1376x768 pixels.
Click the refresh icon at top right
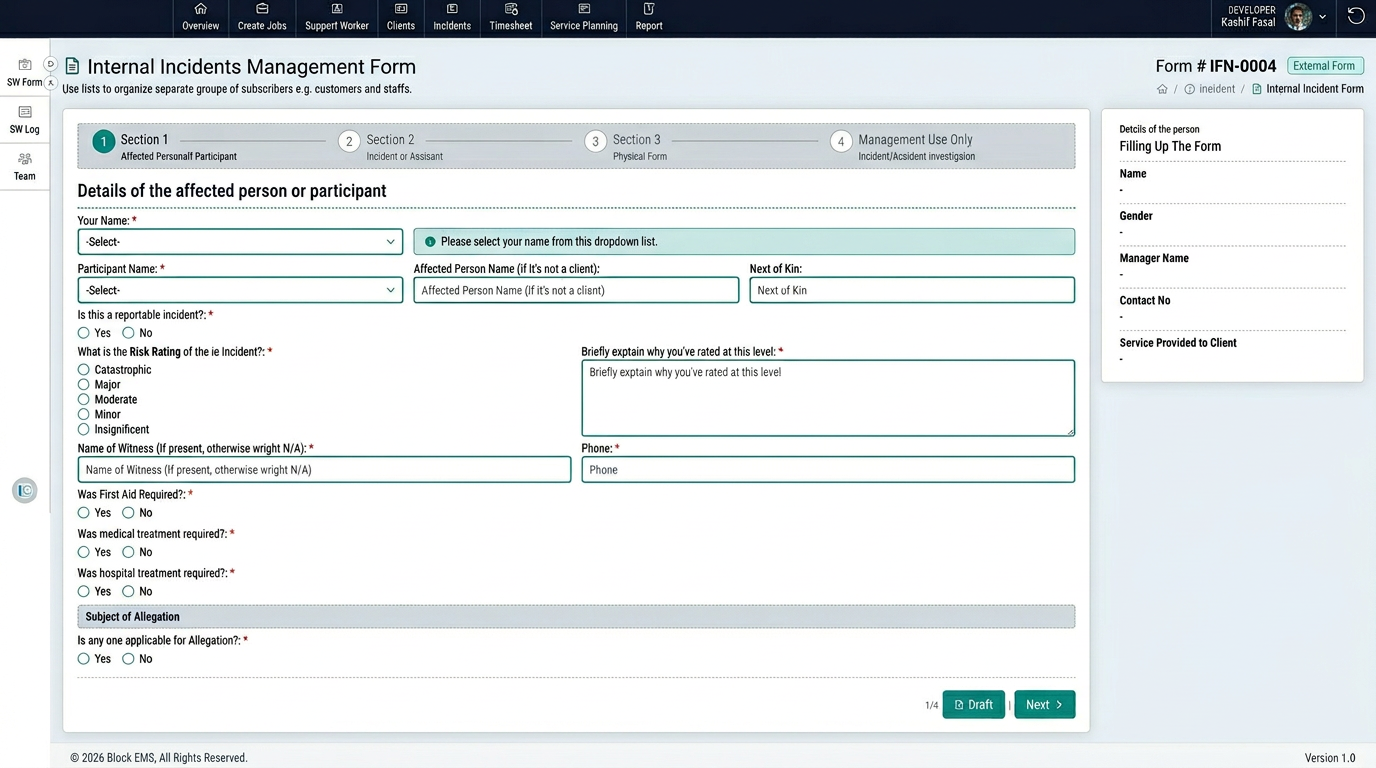point(1355,16)
